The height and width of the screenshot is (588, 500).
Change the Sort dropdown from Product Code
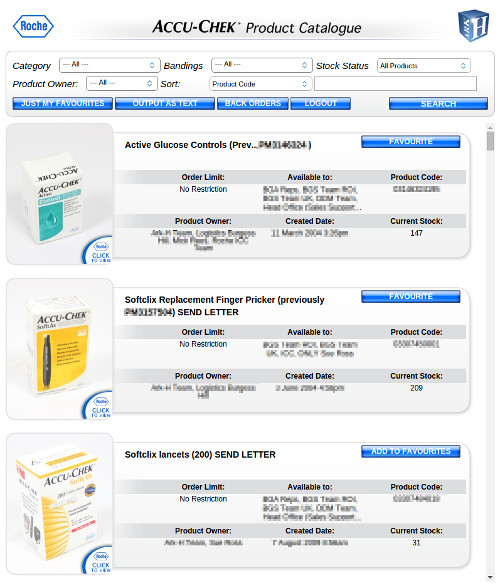pos(261,84)
